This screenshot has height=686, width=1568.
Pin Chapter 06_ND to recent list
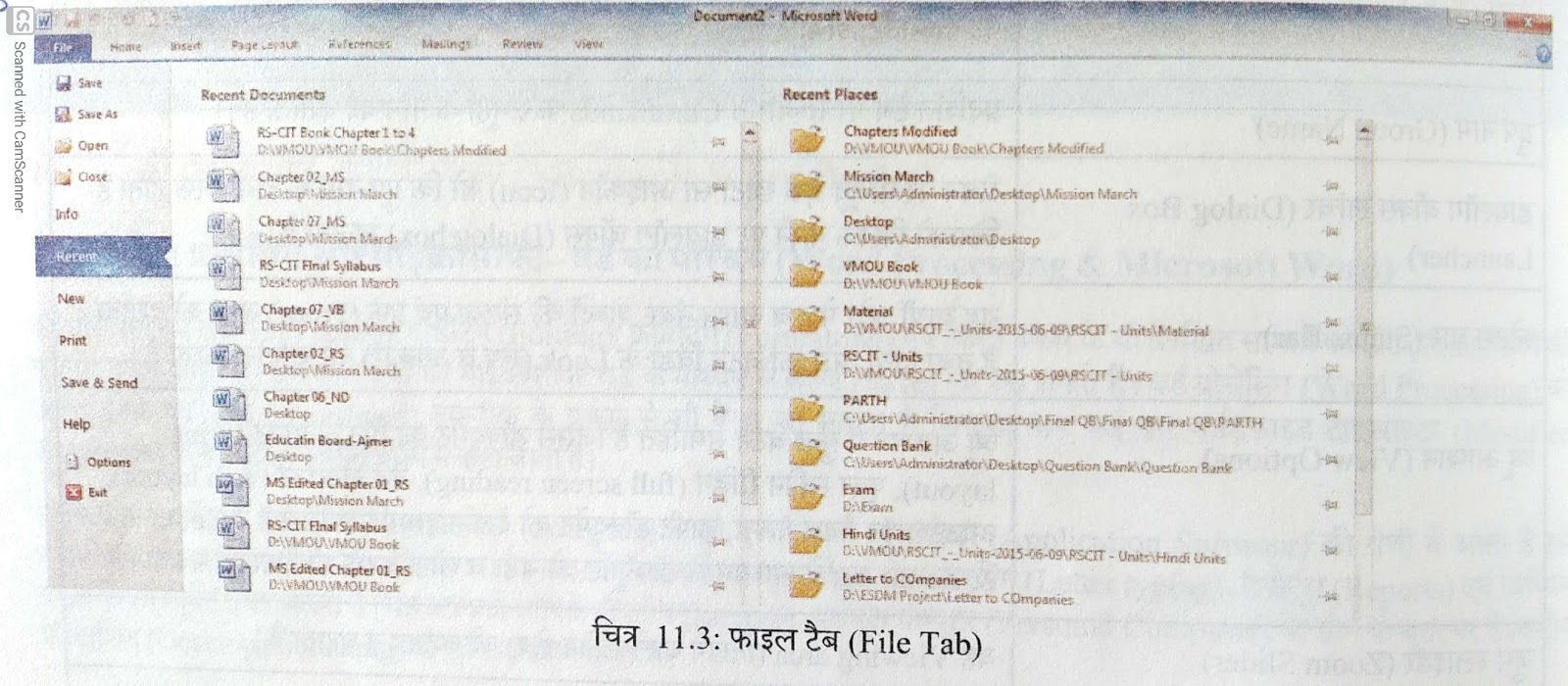point(718,410)
